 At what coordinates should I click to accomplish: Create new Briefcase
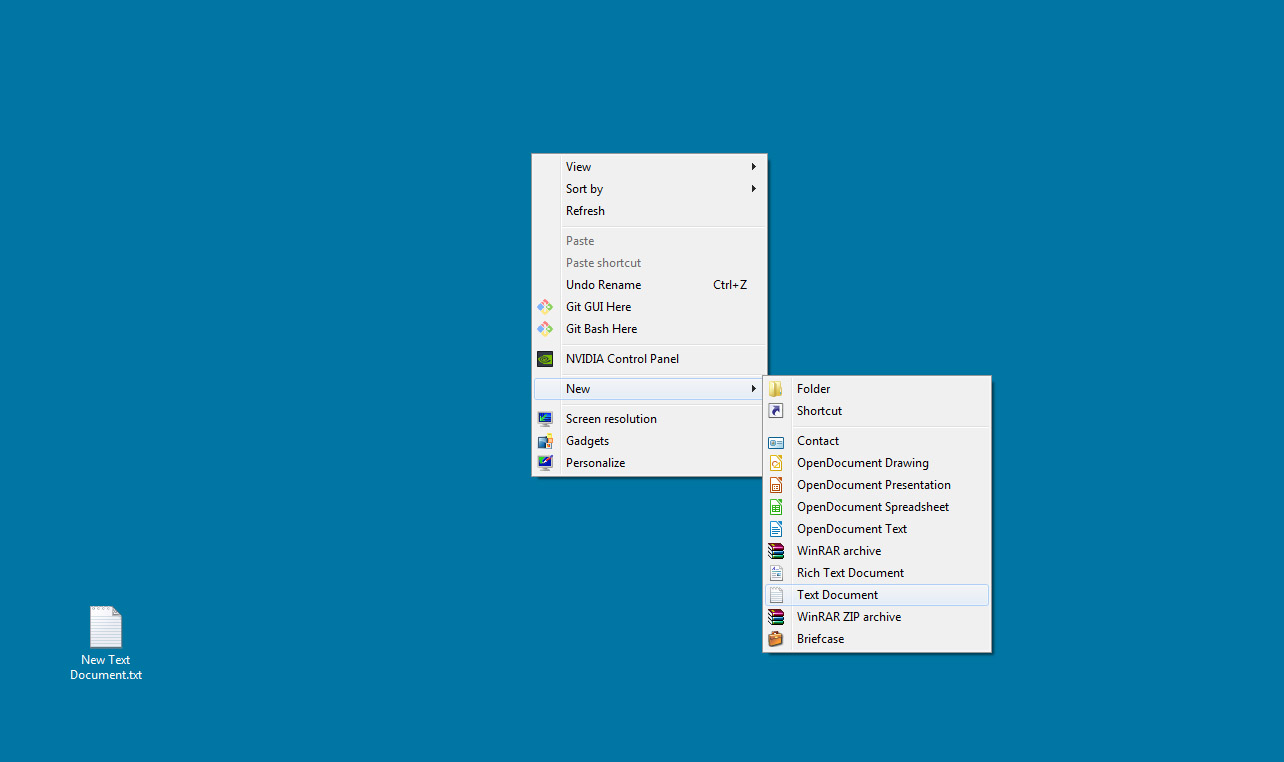pyautogui.click(x=877, y=639)
